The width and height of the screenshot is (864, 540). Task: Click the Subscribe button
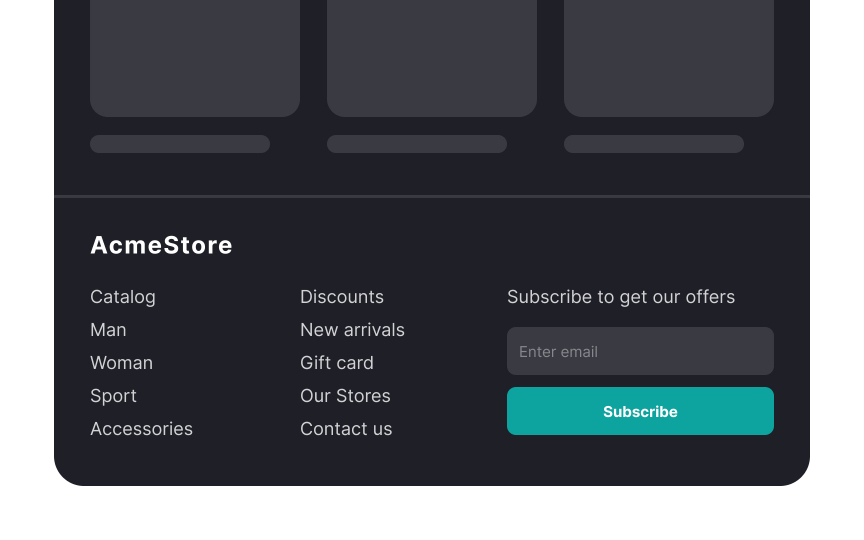[640, 411]
